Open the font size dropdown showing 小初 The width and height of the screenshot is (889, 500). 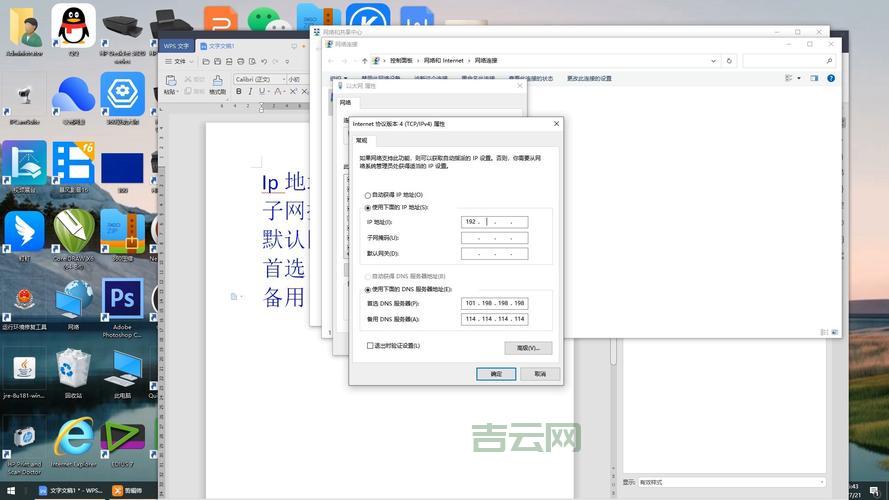coord(298,79)
